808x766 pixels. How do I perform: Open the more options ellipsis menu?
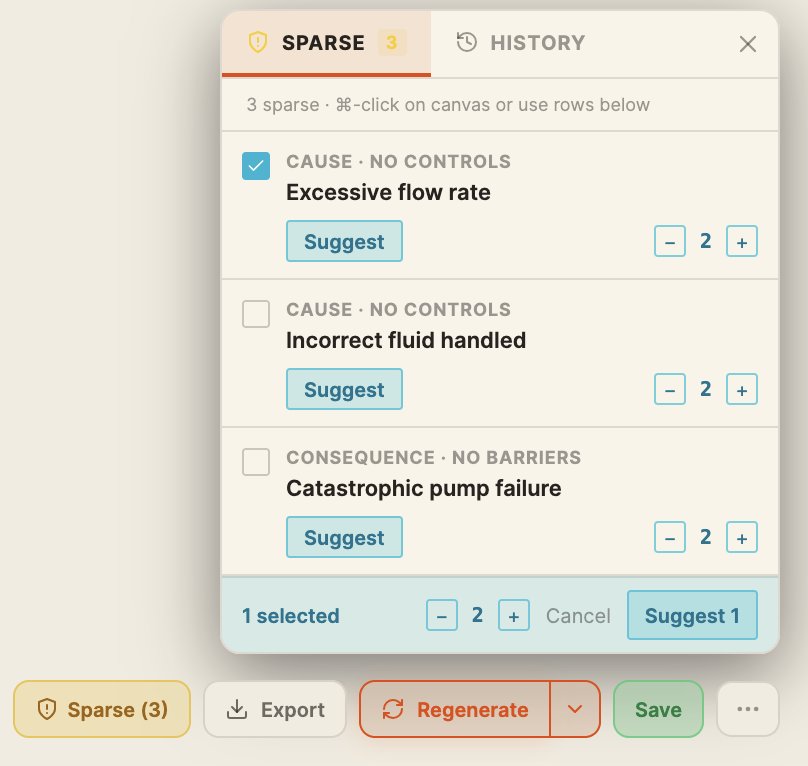point(748,709)
